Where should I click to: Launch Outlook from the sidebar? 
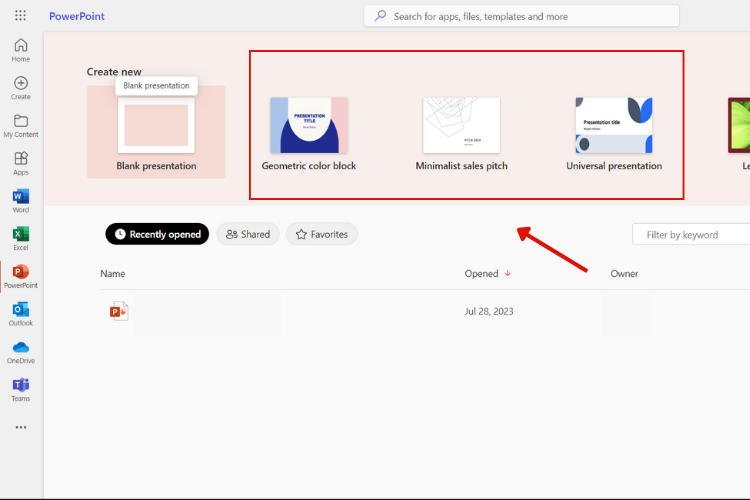(x=21, y=314)
